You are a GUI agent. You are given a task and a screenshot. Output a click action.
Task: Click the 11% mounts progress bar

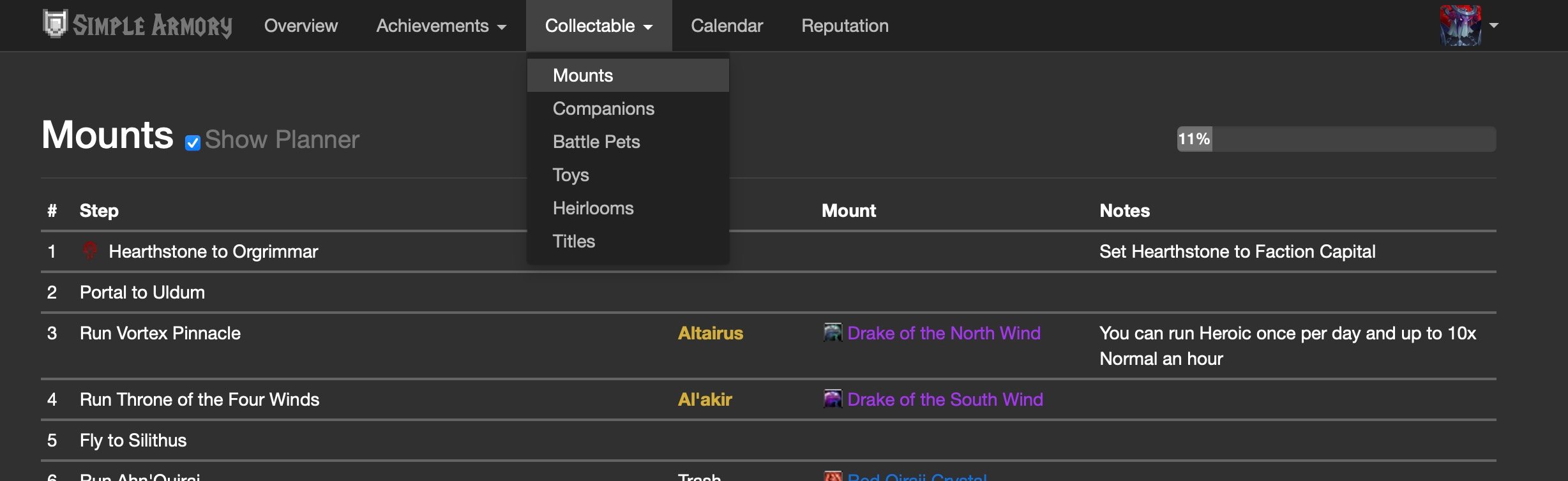1336,139
